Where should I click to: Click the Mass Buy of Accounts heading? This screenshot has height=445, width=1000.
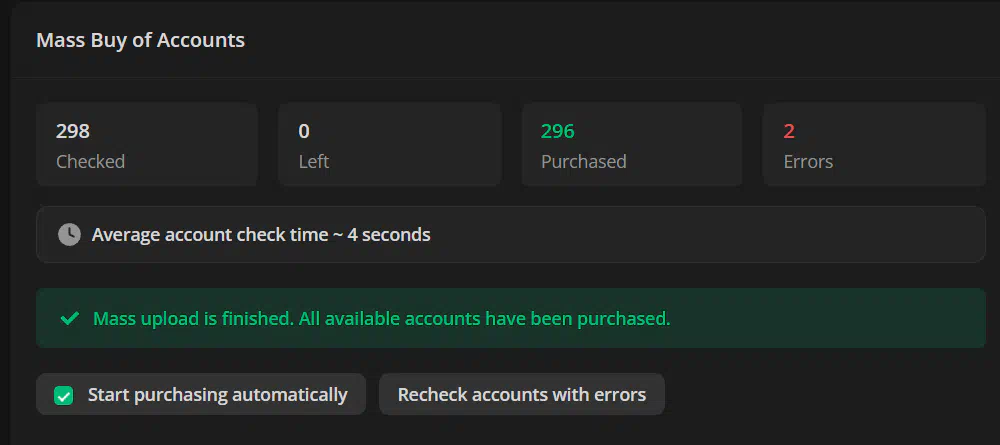[140, 40]
